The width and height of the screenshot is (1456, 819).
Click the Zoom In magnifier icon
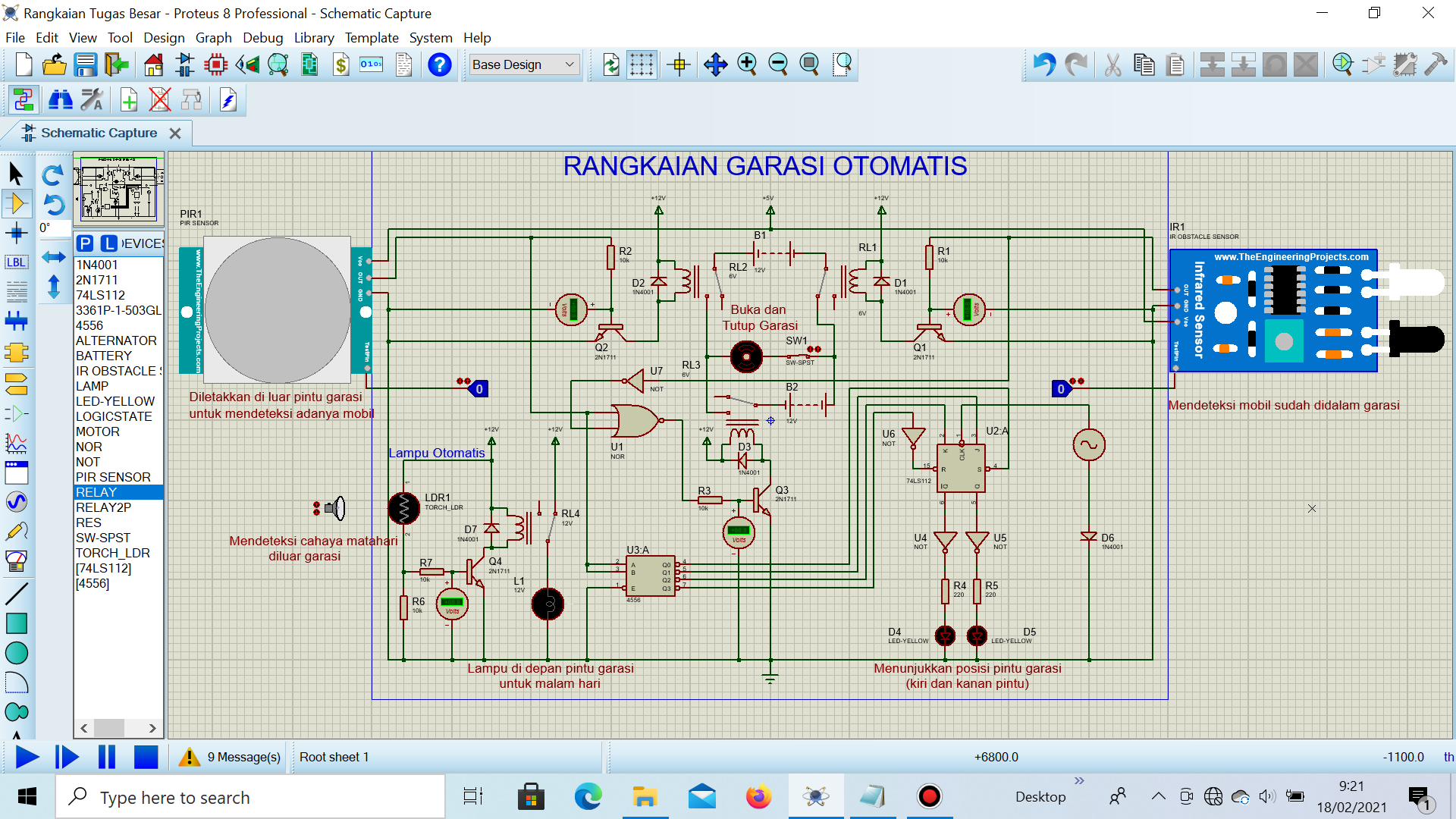tap(747, 64)
